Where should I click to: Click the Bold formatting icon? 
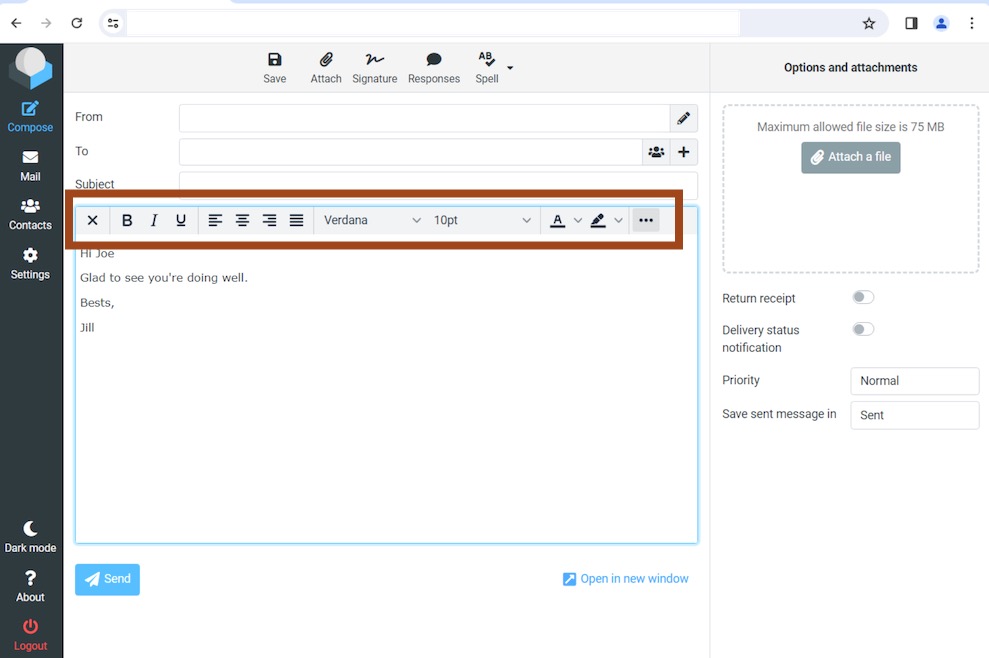click(127, 221)
